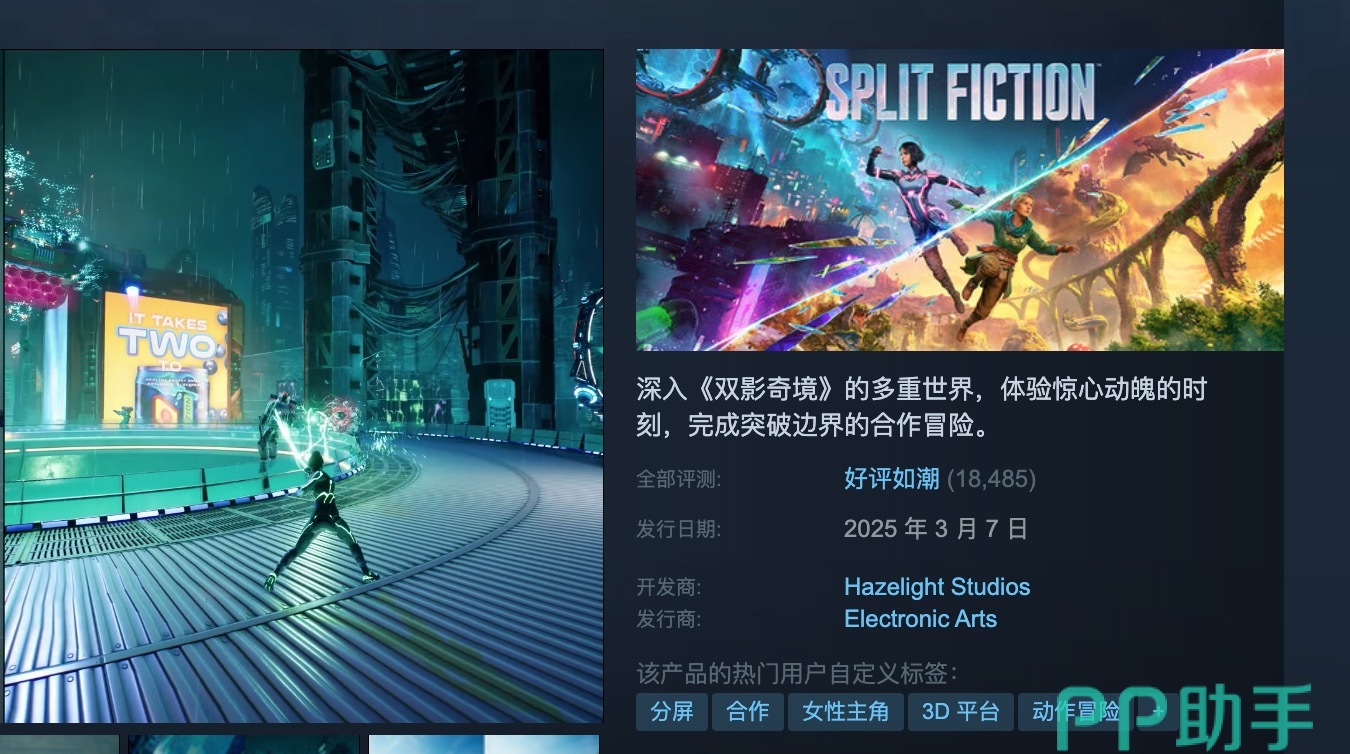Click the Hazelight Studios developer link

pyautogui.click(x=937, y=587)
